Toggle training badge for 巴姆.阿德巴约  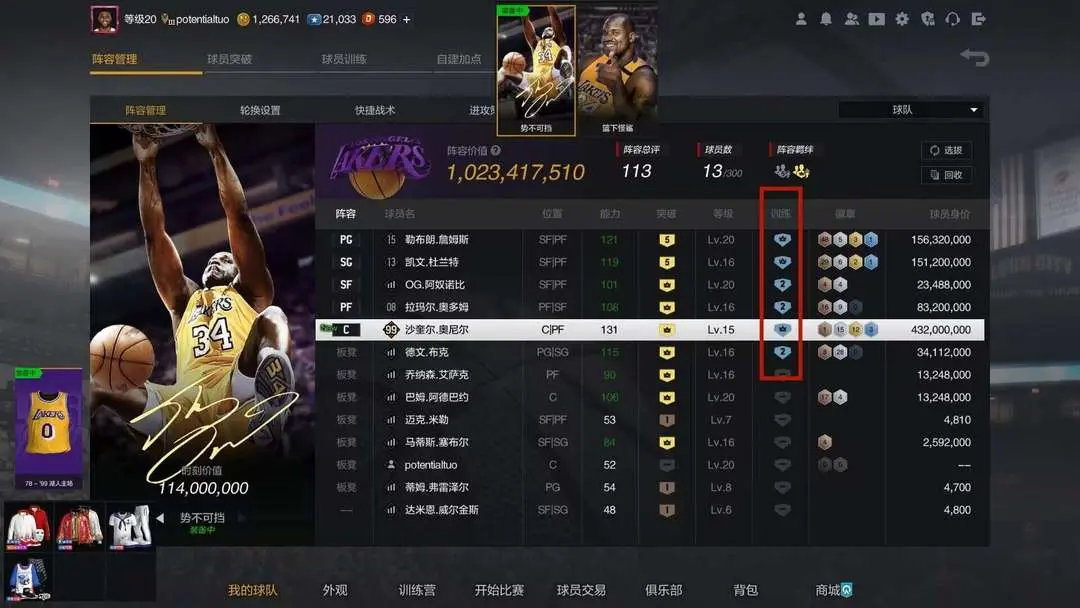point(782,397)
